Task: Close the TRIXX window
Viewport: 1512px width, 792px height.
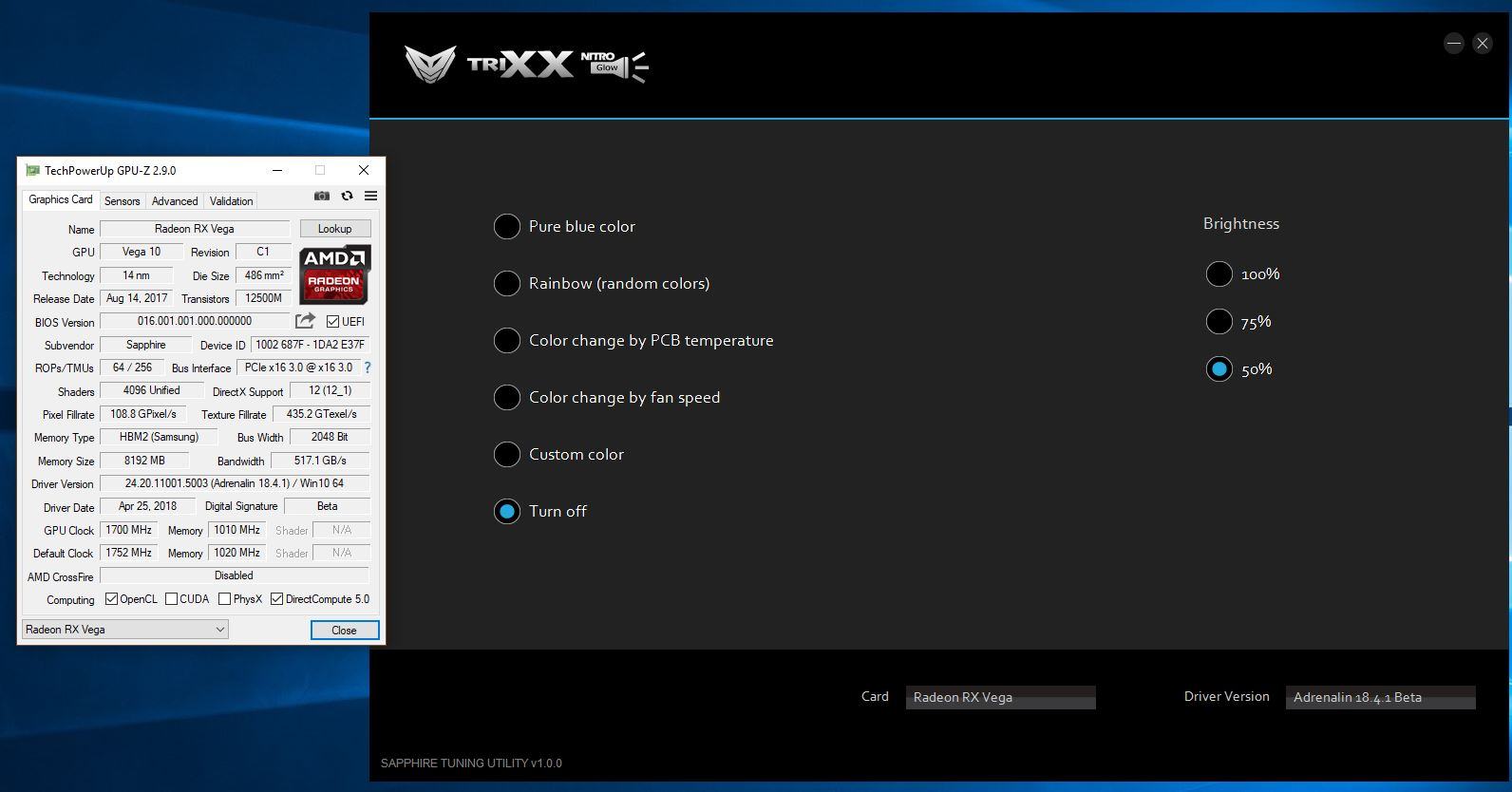Action: coord(1483,43)
